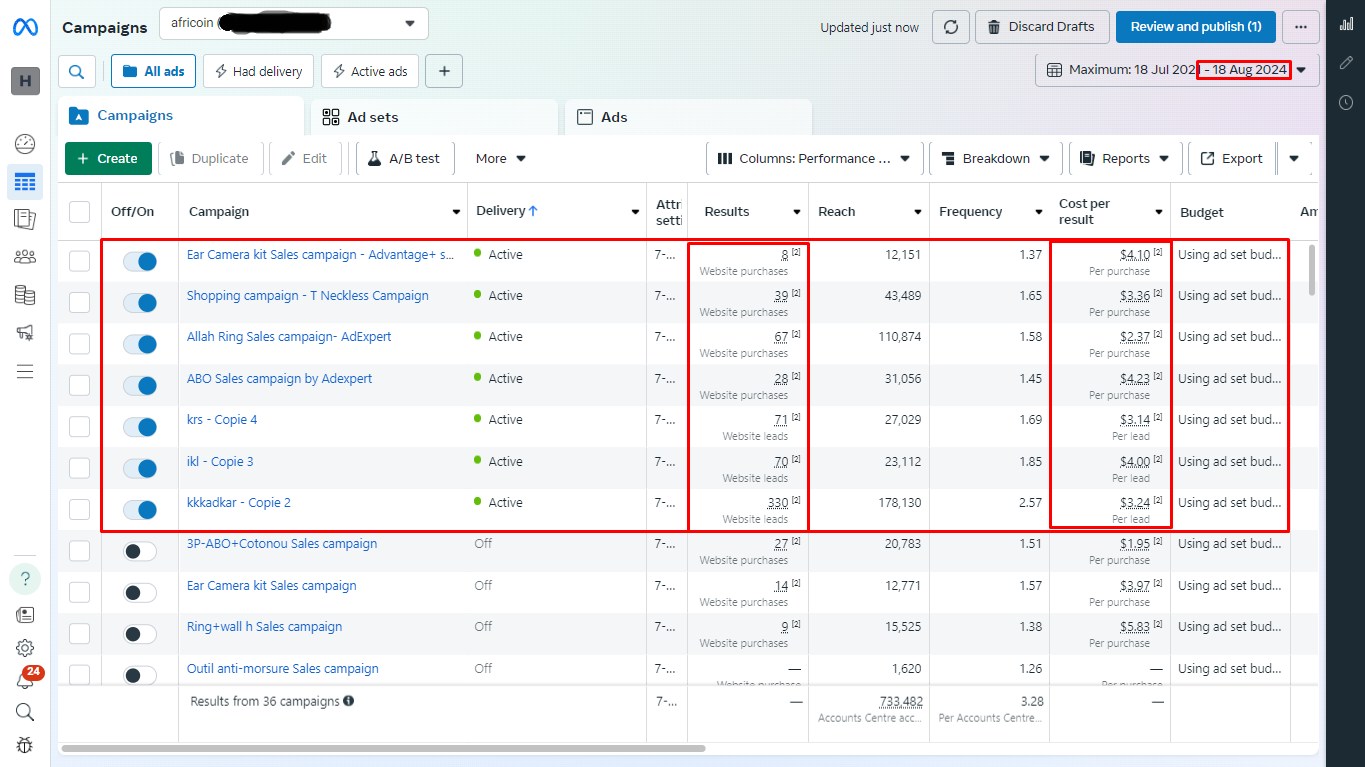Open krs - Copie 4 campaign link
The image size is (1365, 767).
(x=222, y=420)
